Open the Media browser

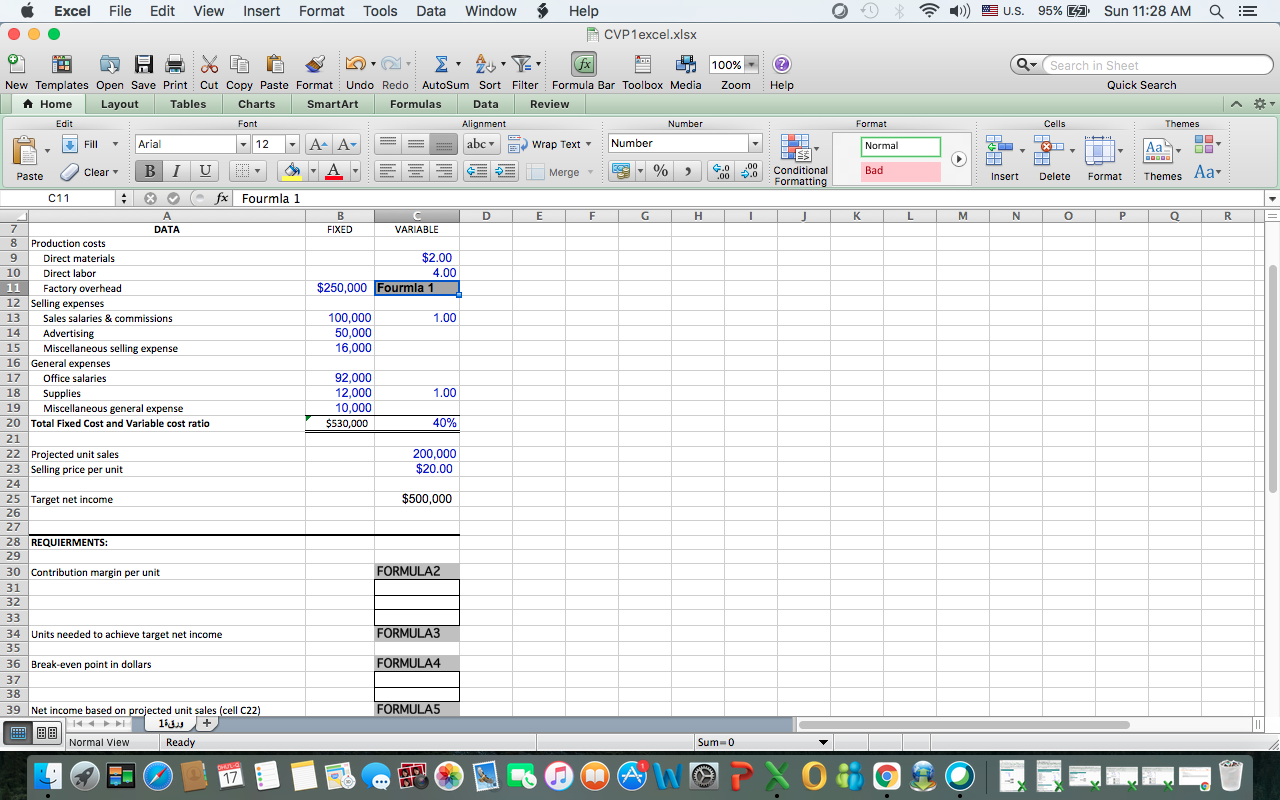point(686,64)
